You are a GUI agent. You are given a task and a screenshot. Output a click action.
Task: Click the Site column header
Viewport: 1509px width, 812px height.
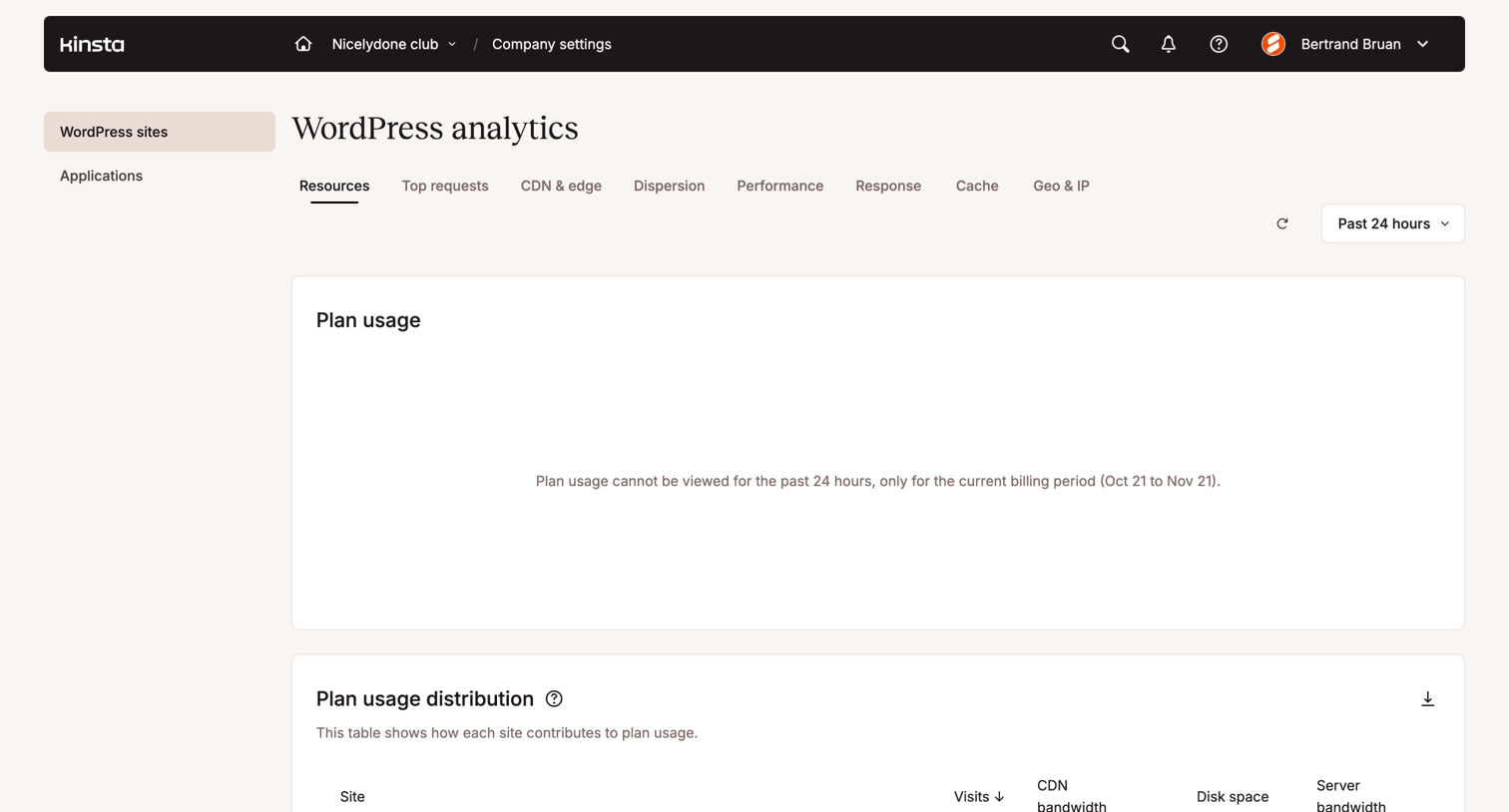click(352, 796)
